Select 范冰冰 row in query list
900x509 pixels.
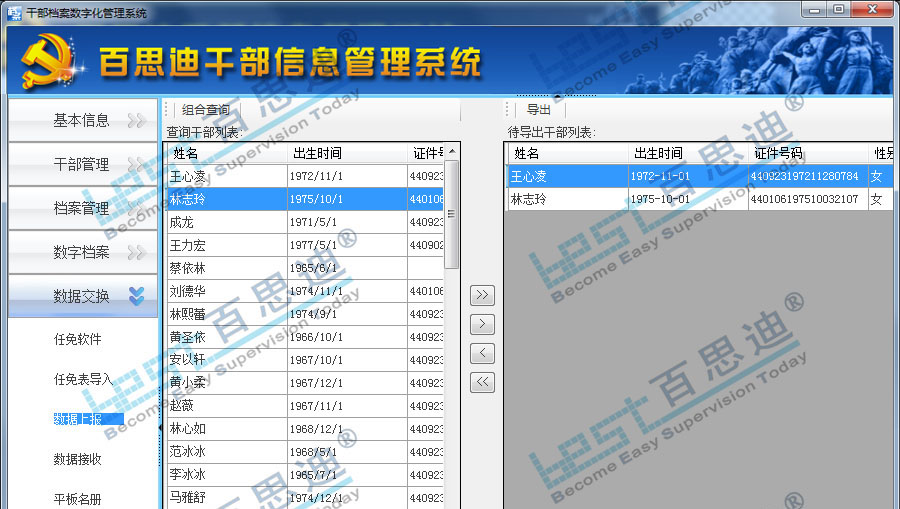click(305, 452)
